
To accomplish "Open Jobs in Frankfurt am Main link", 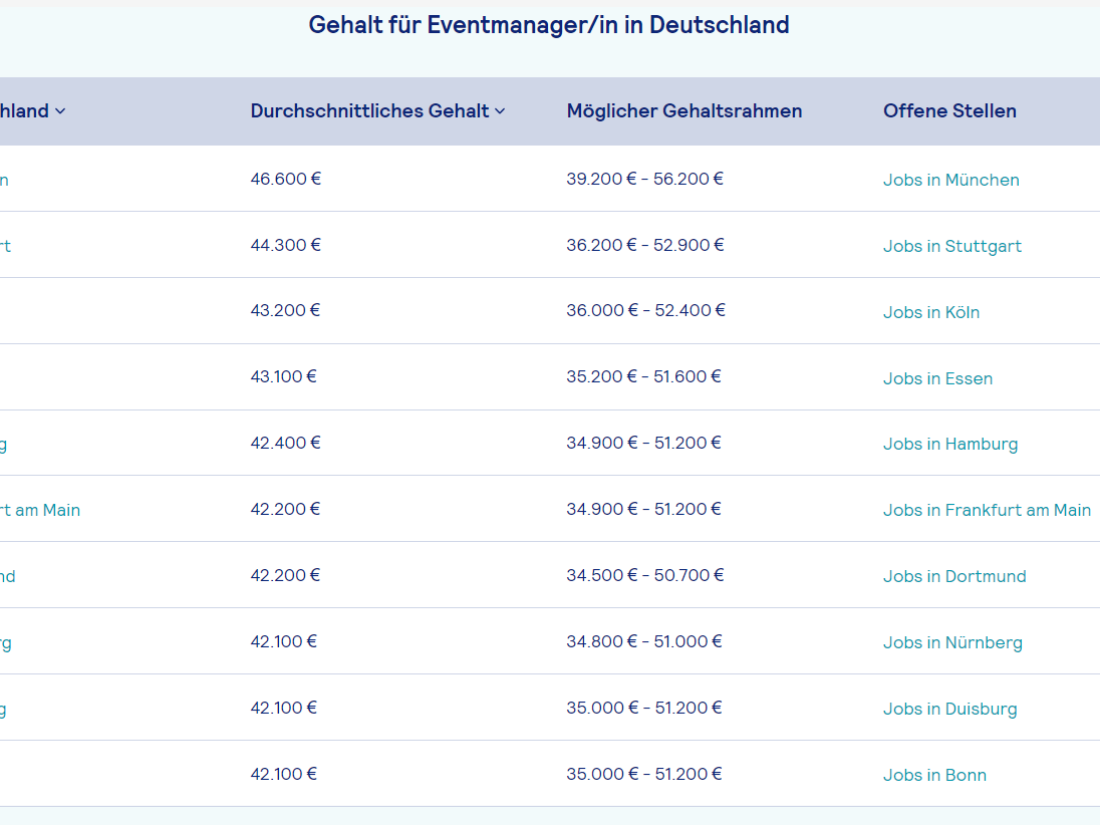I will [986, 510].
